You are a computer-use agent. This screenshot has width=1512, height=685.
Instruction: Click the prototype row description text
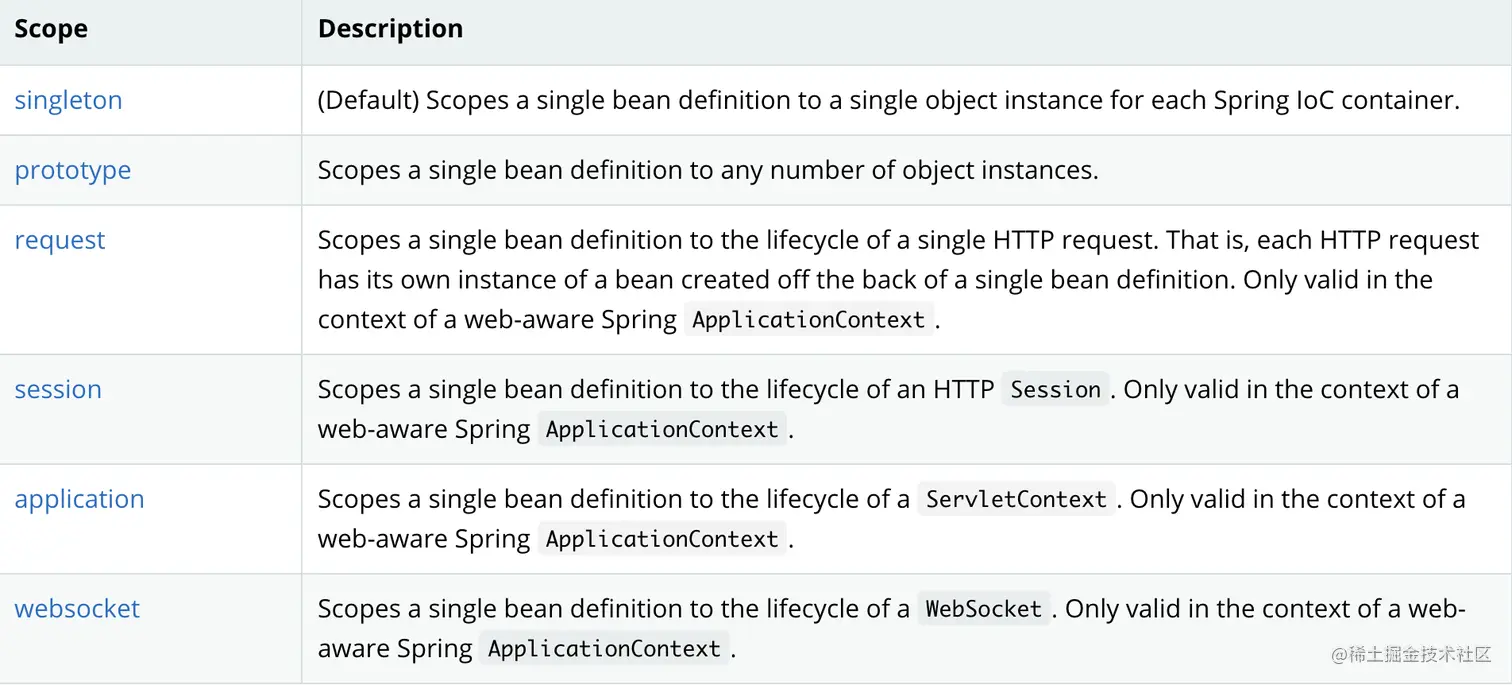pyautogui.click(x=707, y=170)
